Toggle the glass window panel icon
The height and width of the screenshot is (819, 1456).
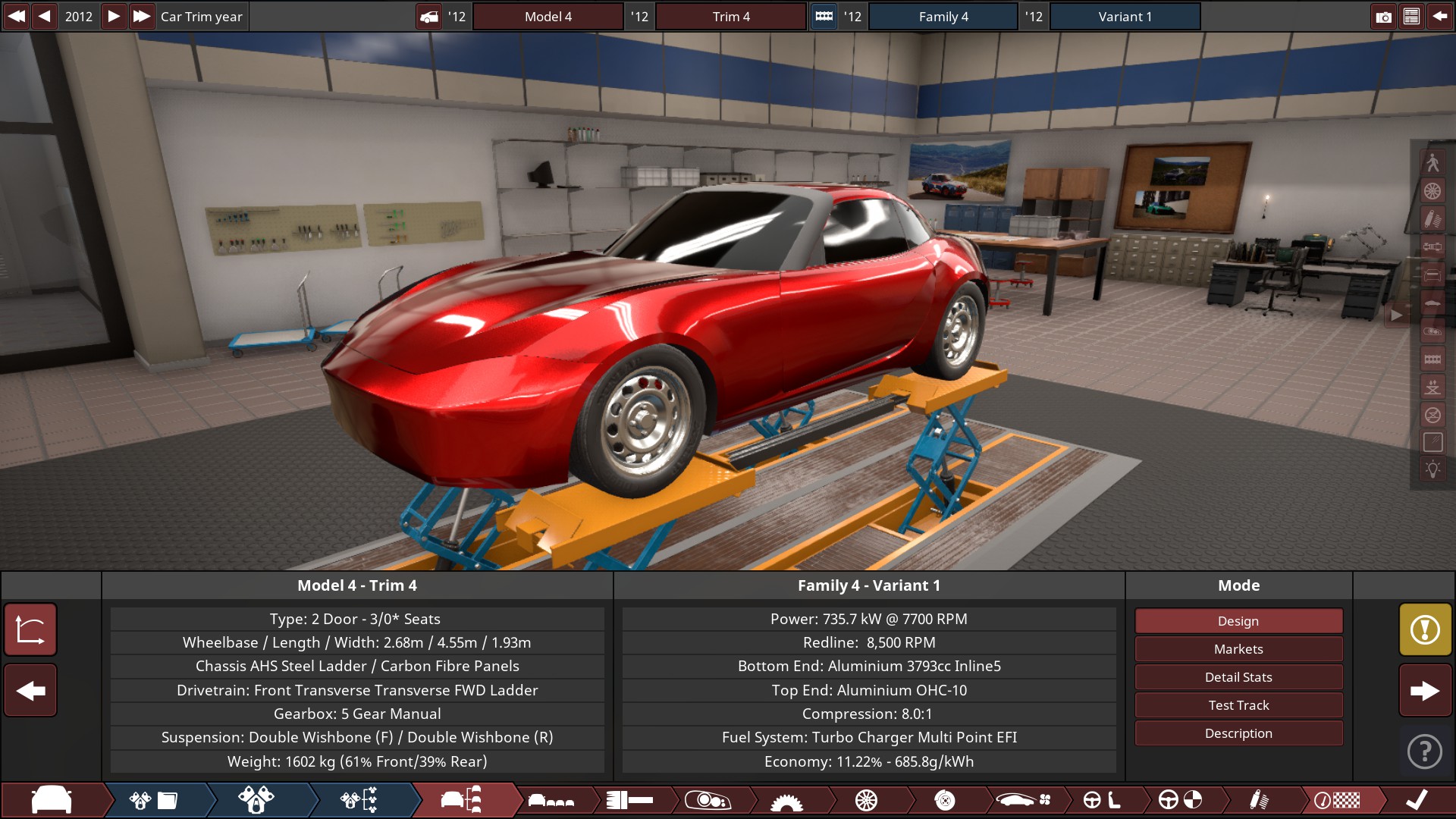pos(1432,443)
